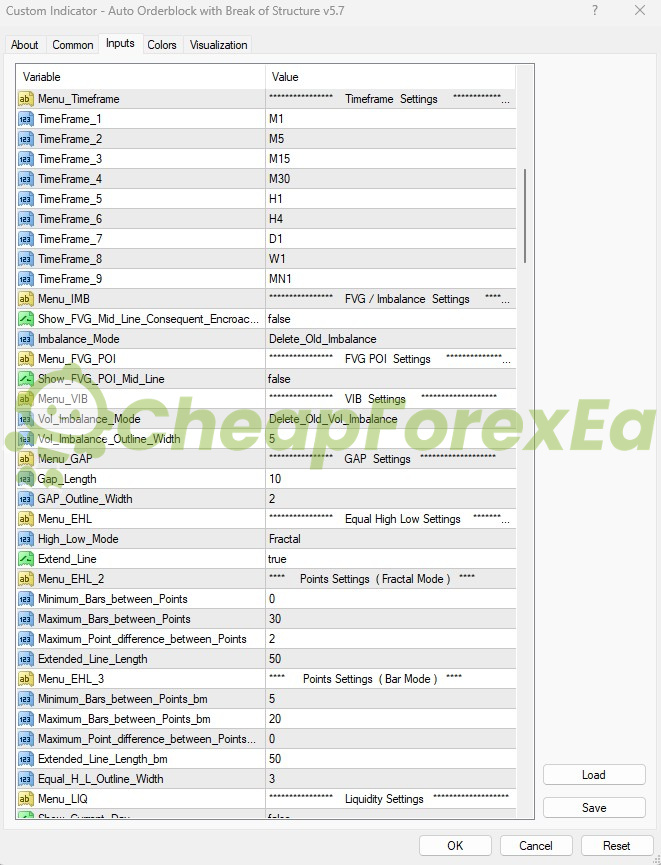Click the integer icon beside Equal_H_L_Outline_Width
Viewport: 661px width, 865px height.
[25, 779]
